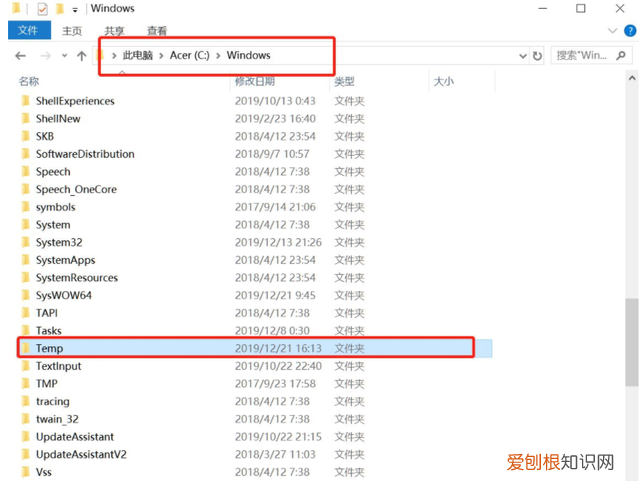This screenshot has height=481, width=640.
Task: Open customize quick access toolbar dropdown
Action: coord(75,10)
